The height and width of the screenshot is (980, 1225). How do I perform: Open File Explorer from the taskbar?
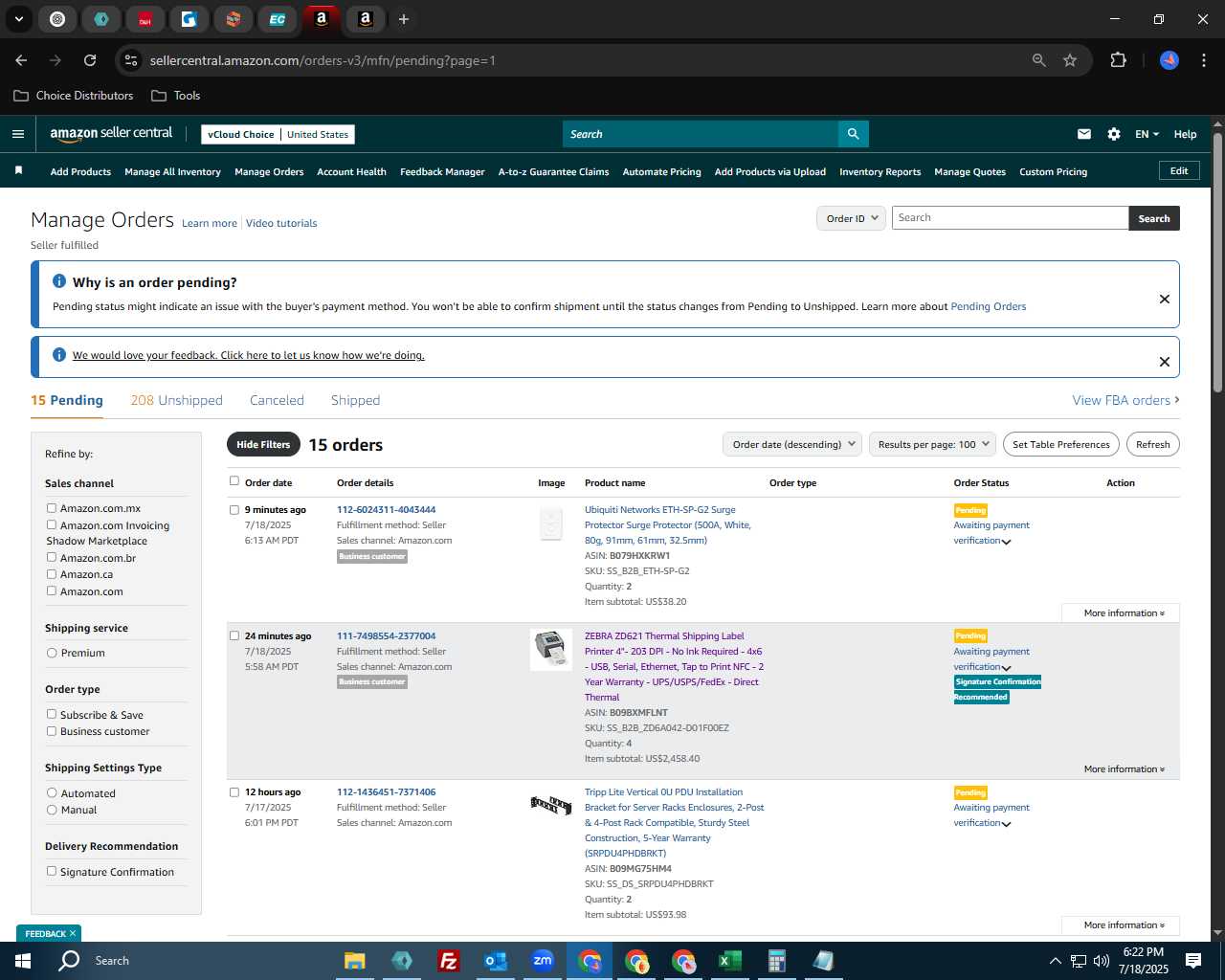click(355, 961)
